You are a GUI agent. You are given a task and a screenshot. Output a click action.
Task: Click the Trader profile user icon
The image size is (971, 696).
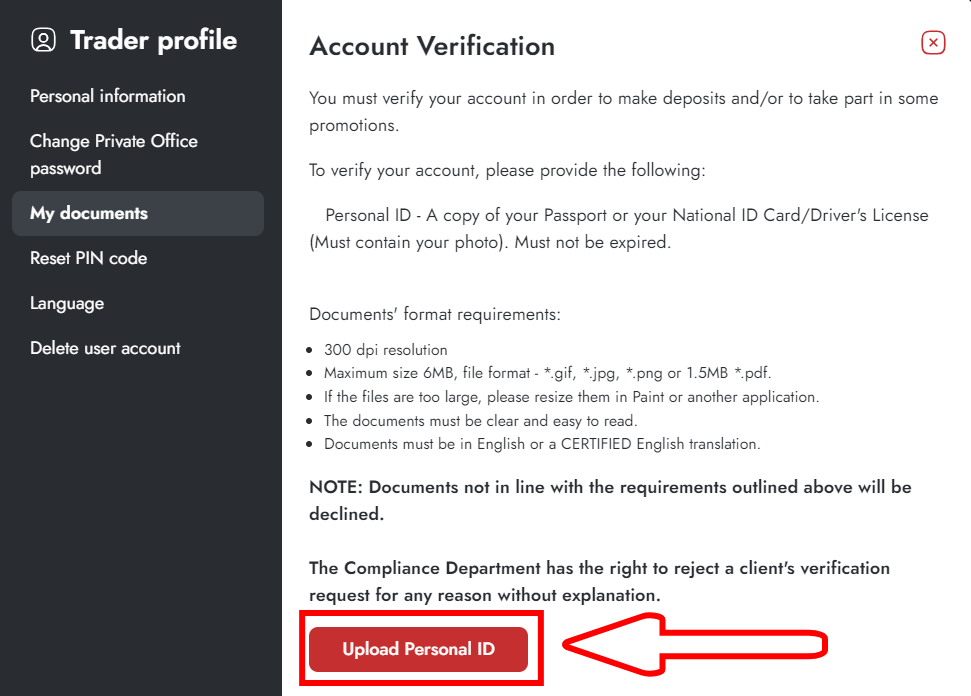click(x=43, y=40)
